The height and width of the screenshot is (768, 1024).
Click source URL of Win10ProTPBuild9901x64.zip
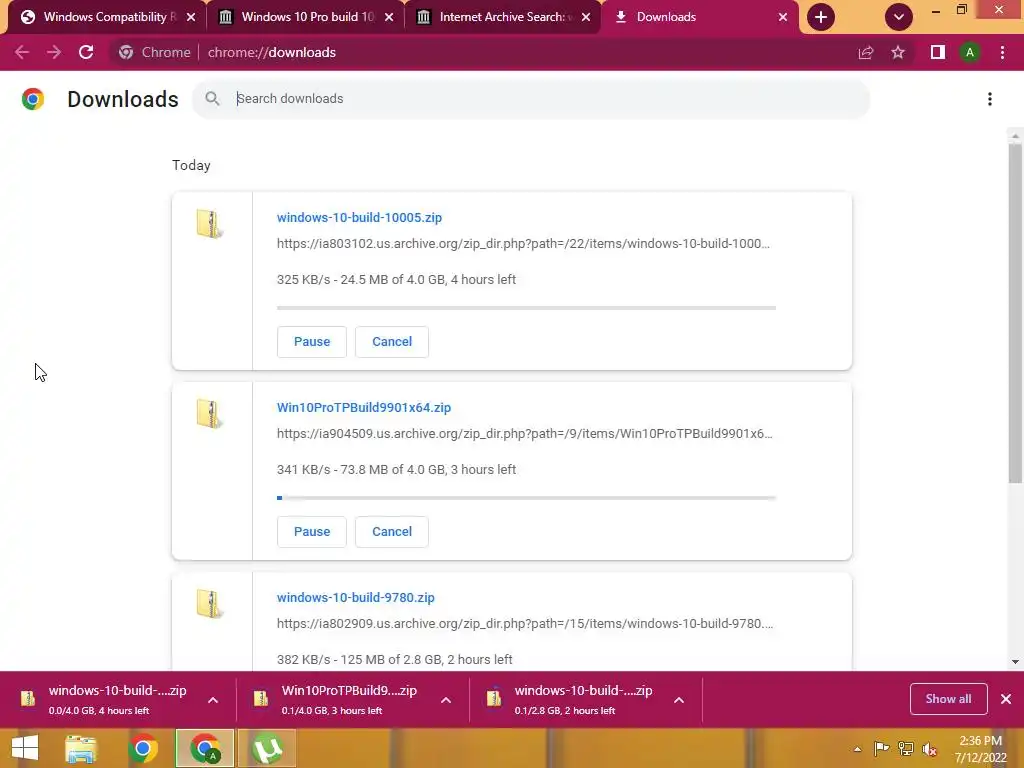coord(524,434)
